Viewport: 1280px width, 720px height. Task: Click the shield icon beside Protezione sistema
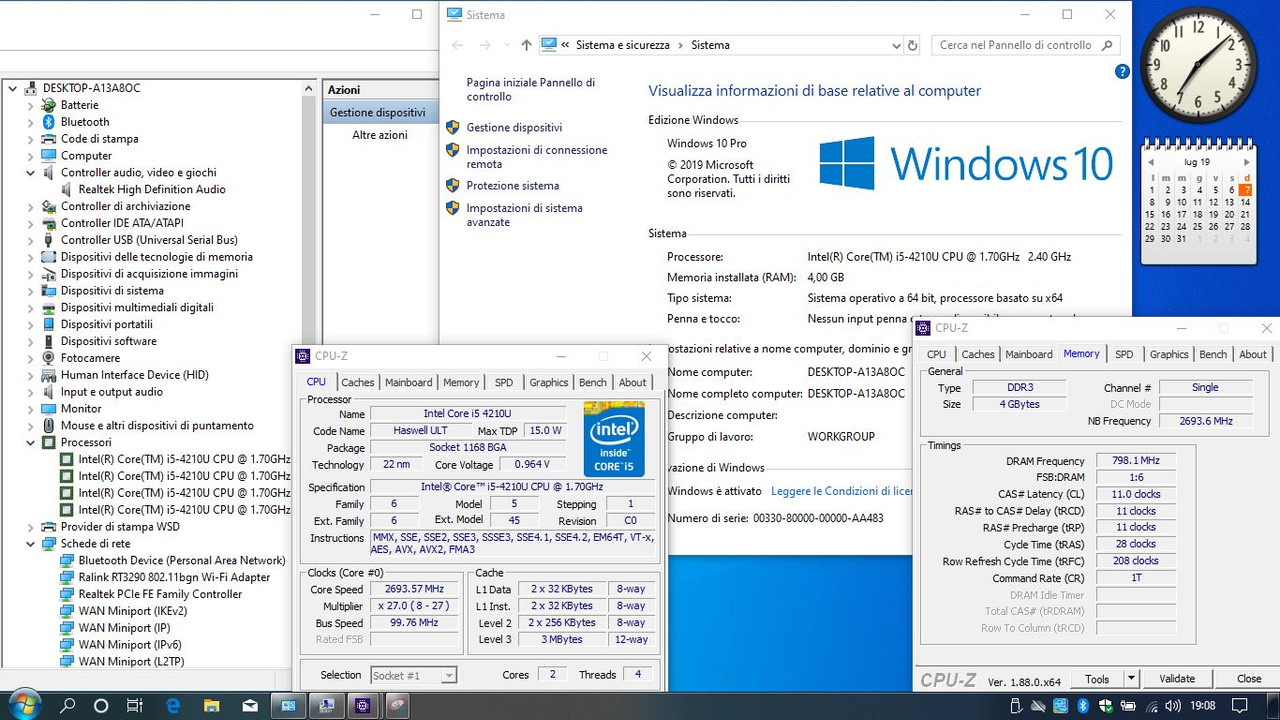pos(452,185)
